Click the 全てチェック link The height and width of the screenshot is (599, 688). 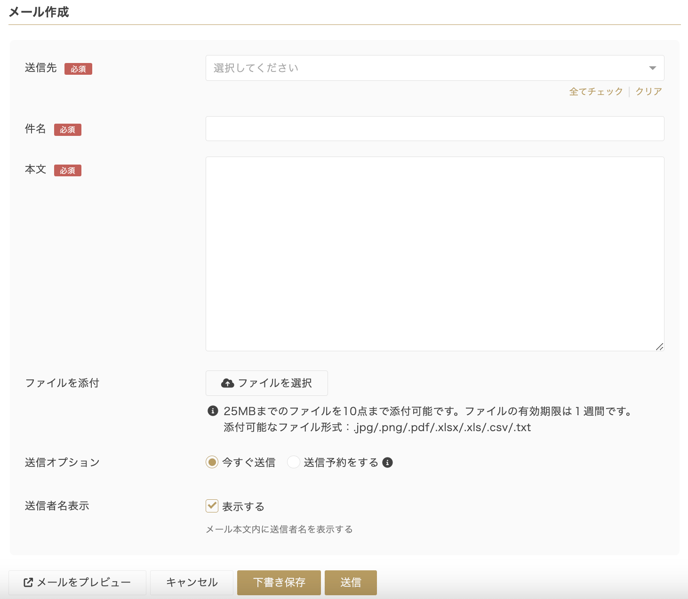pos(596,92)
